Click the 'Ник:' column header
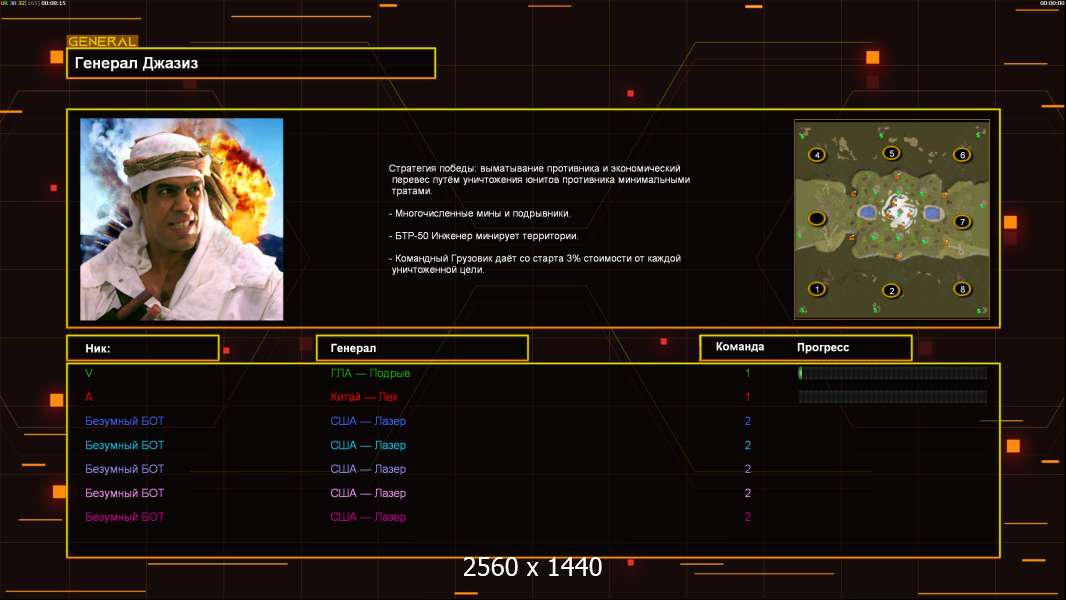Image resolution: width=1066 pixels, height=600 pixels. pyautogui.click(x=143, y=348)
